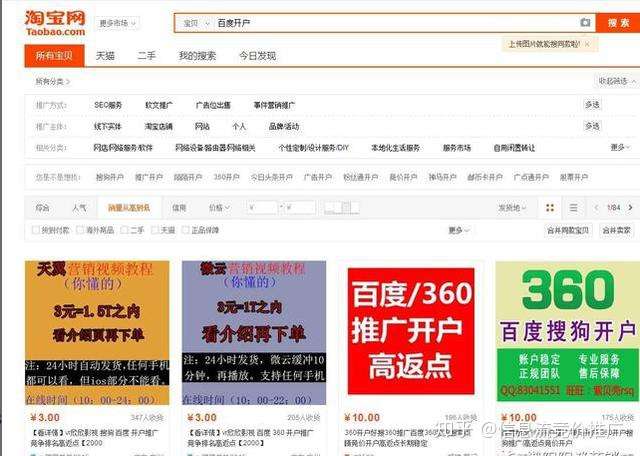Go to next results page arrow
Screen dimensions: 640x456
[x=630, y=208]
